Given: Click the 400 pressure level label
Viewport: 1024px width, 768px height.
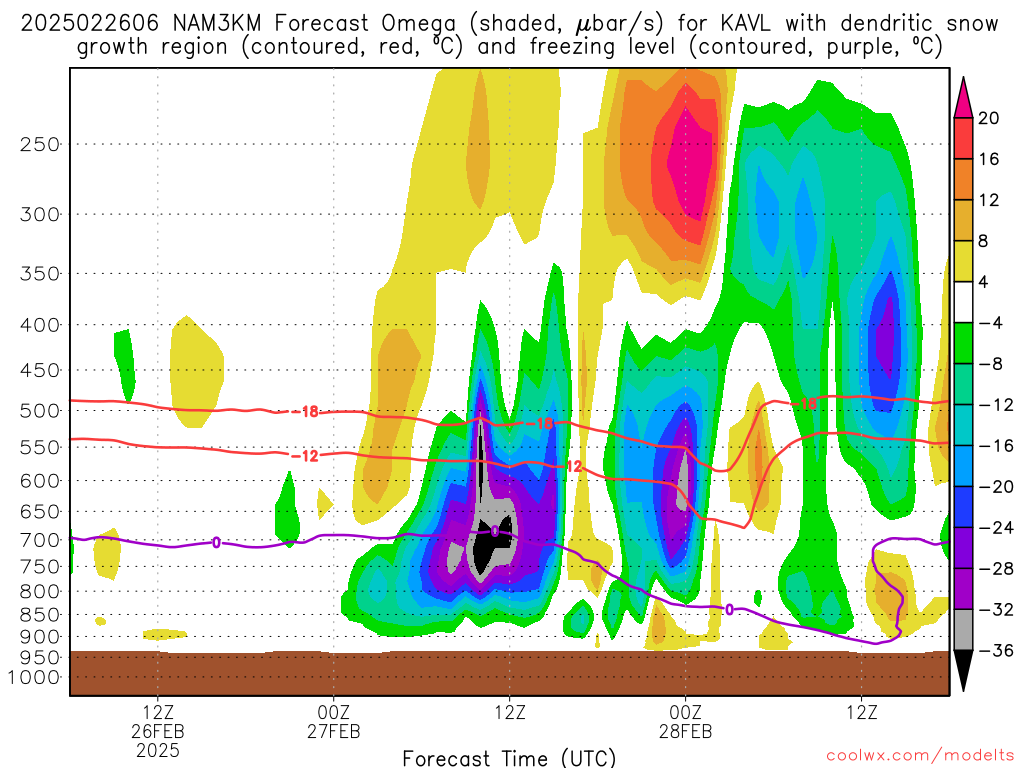Looking at the screenshot, I should [40, 325].
